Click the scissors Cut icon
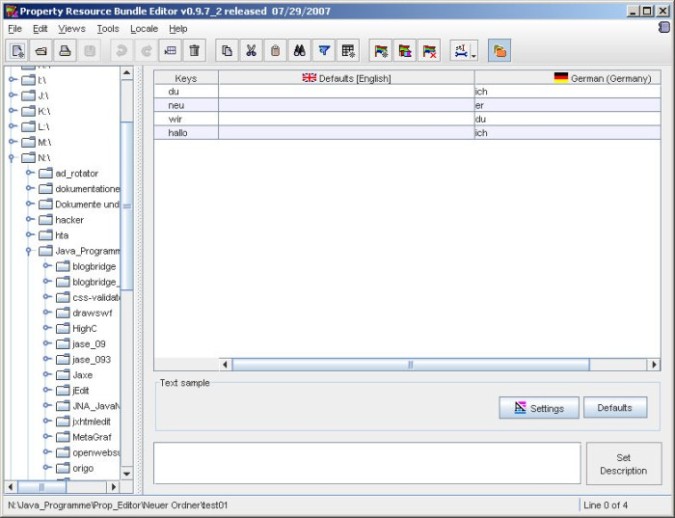Screen dimensions: 675x518 point(251,50)
